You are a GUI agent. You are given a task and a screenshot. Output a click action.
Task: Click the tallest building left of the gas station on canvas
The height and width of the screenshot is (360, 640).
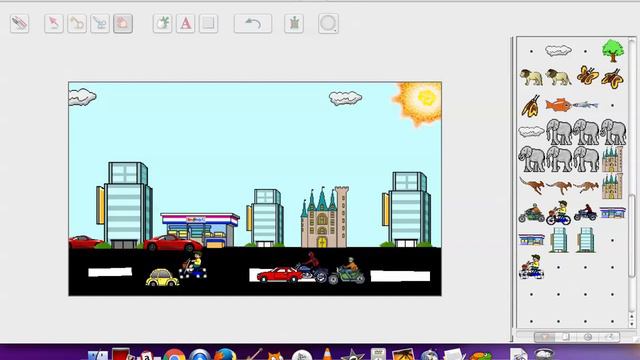[124, 205]
